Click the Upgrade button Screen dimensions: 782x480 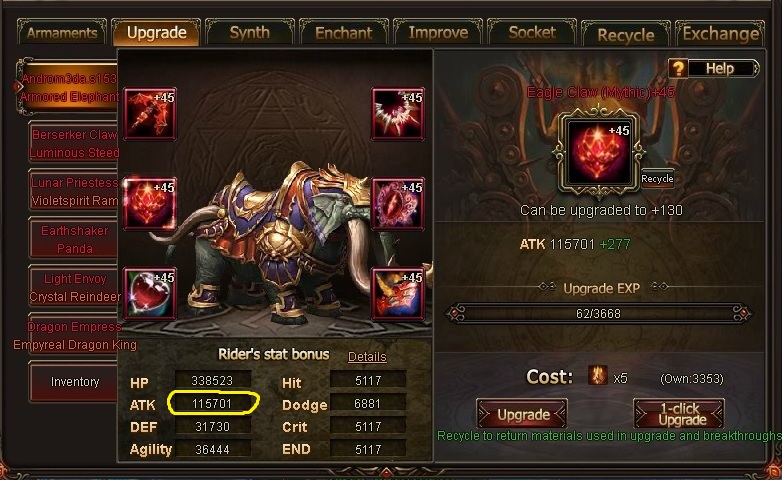tap(522, 414)
